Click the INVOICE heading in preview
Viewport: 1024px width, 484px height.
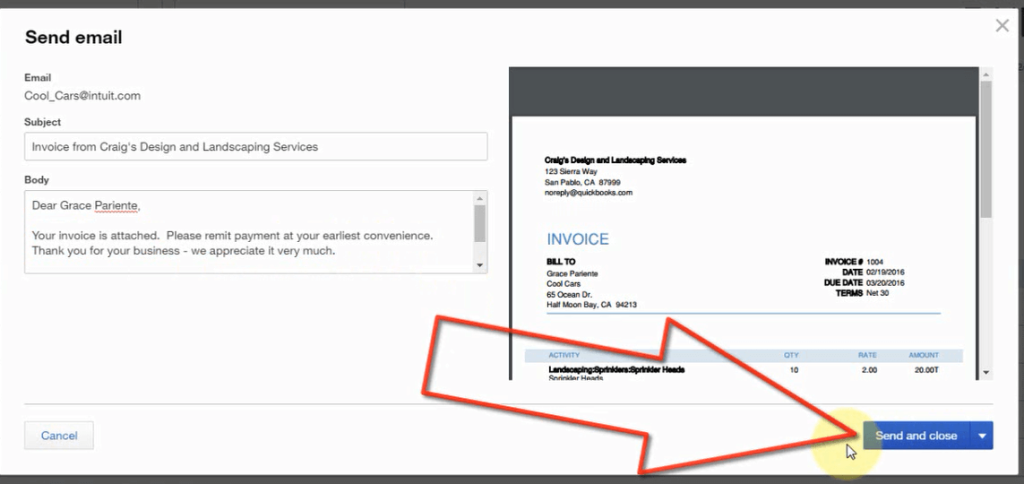click(x=577, y=239)
